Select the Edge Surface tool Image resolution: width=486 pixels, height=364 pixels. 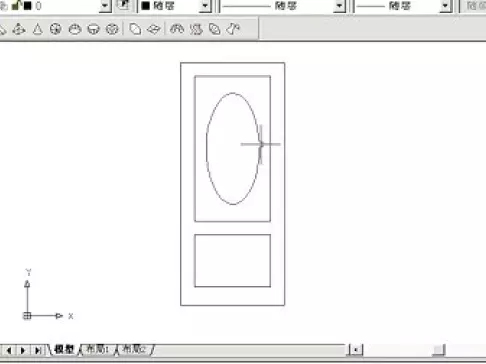(233, 29)
